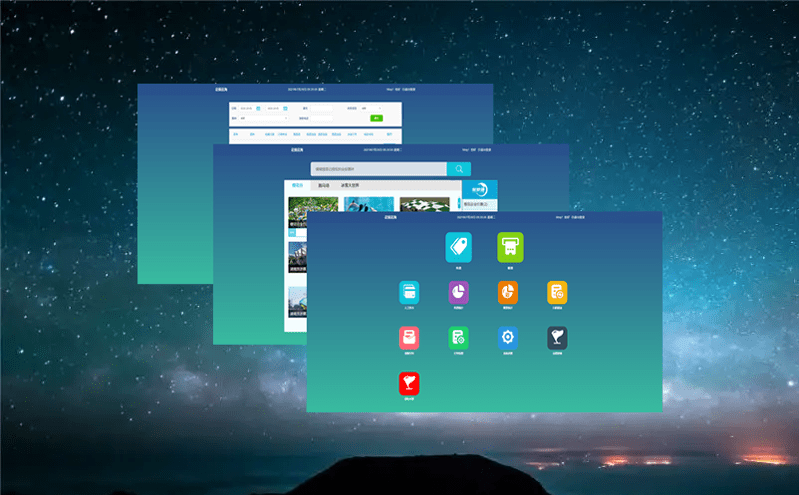The image size is (799, 495).
Task: Open the start date calendar picker
Action: [x=258, y=108]
